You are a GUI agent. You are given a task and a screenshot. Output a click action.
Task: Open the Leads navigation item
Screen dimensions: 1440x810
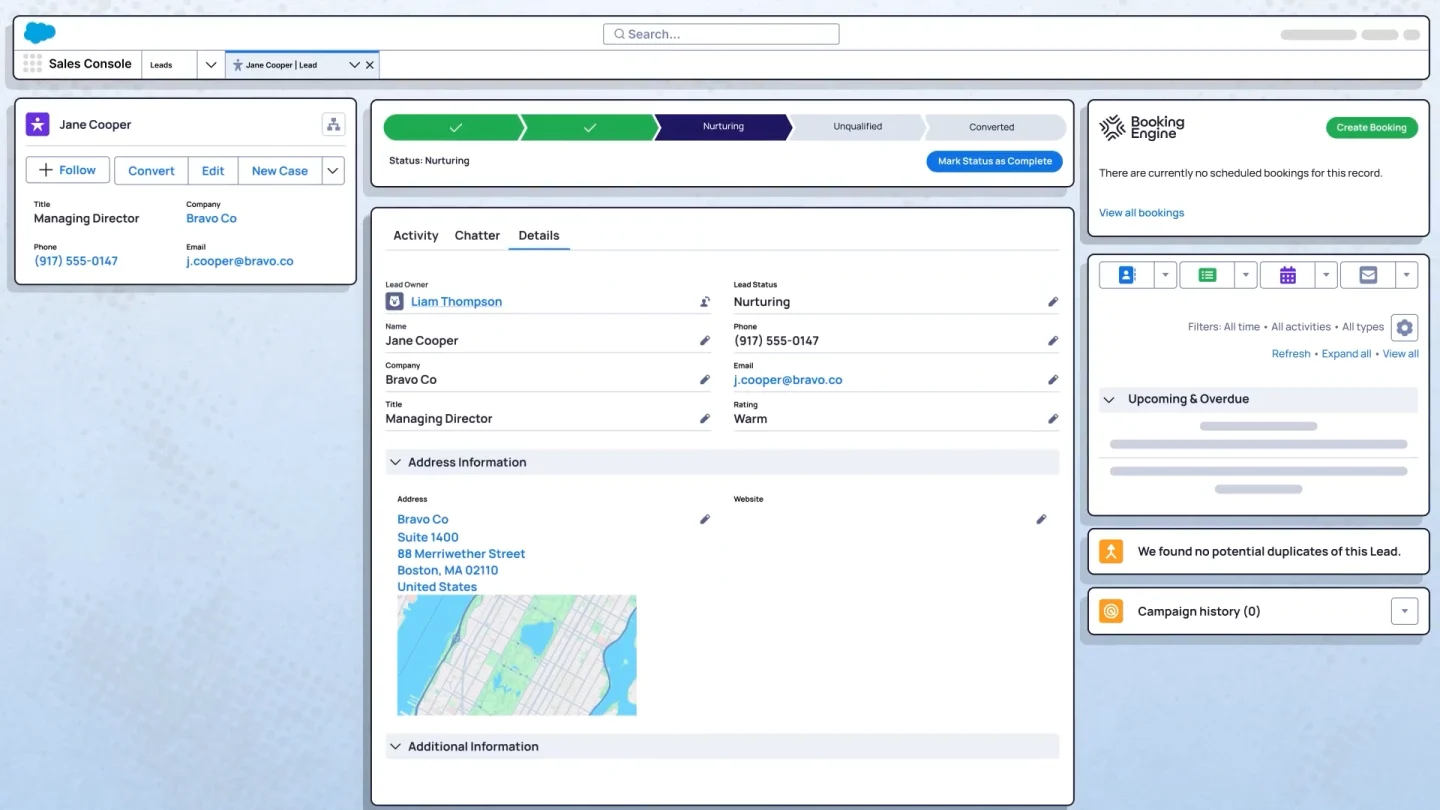point(161,65)
